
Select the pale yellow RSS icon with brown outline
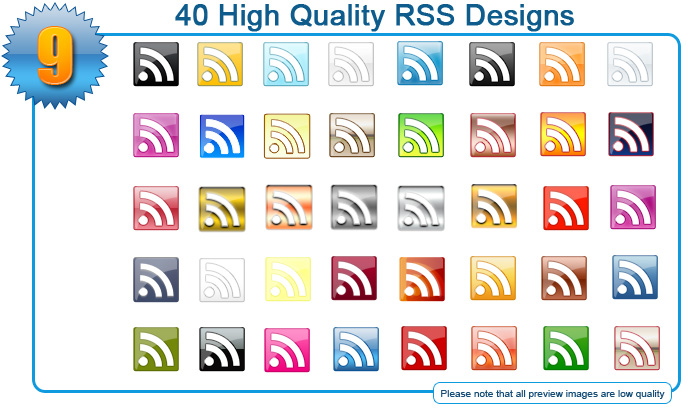(x=287, y=136)
